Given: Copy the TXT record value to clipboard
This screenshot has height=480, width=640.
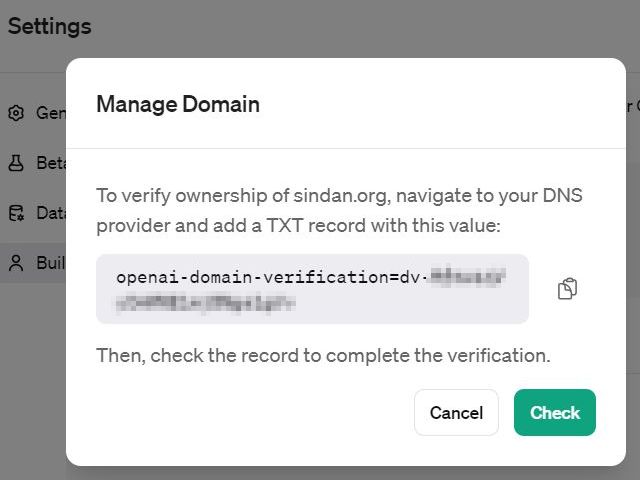Looking at the screenshot, I should pyautogui.click(x=567, y=289).
